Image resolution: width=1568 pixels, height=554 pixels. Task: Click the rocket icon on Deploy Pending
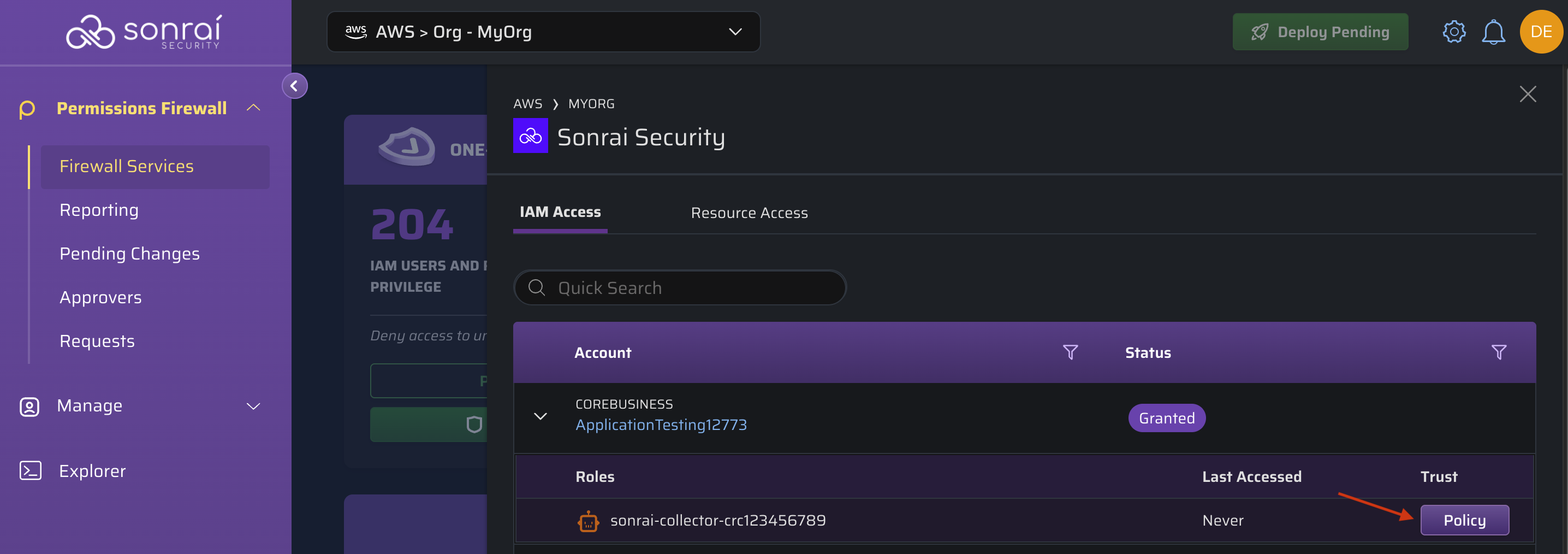coord(1260,32)
